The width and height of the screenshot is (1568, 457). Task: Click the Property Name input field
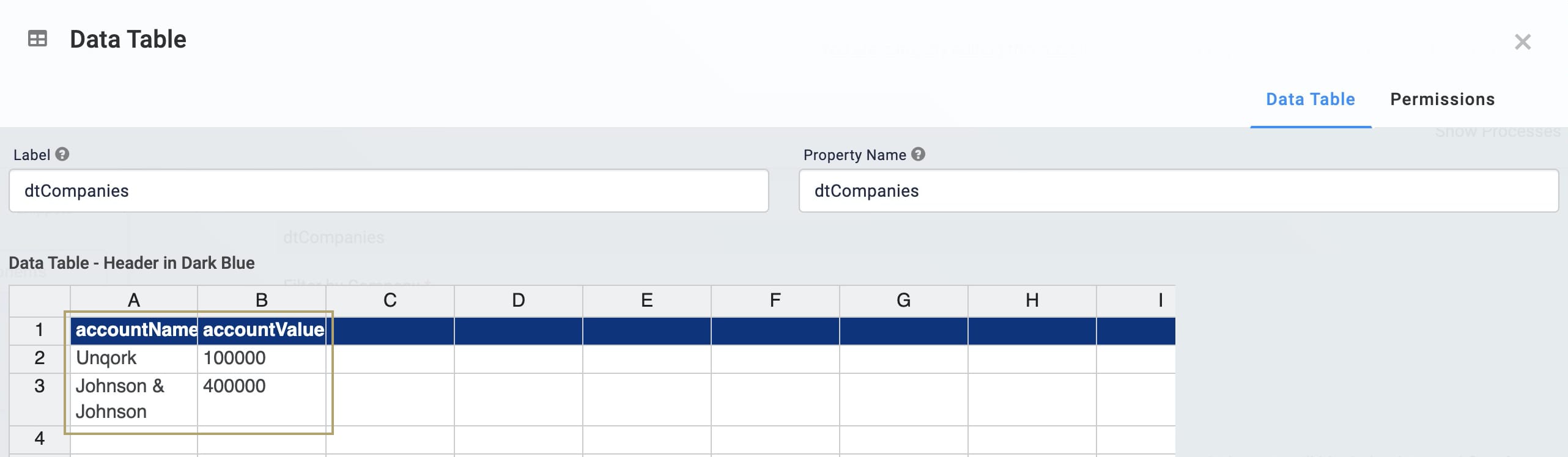click(x=1178, y=191)
